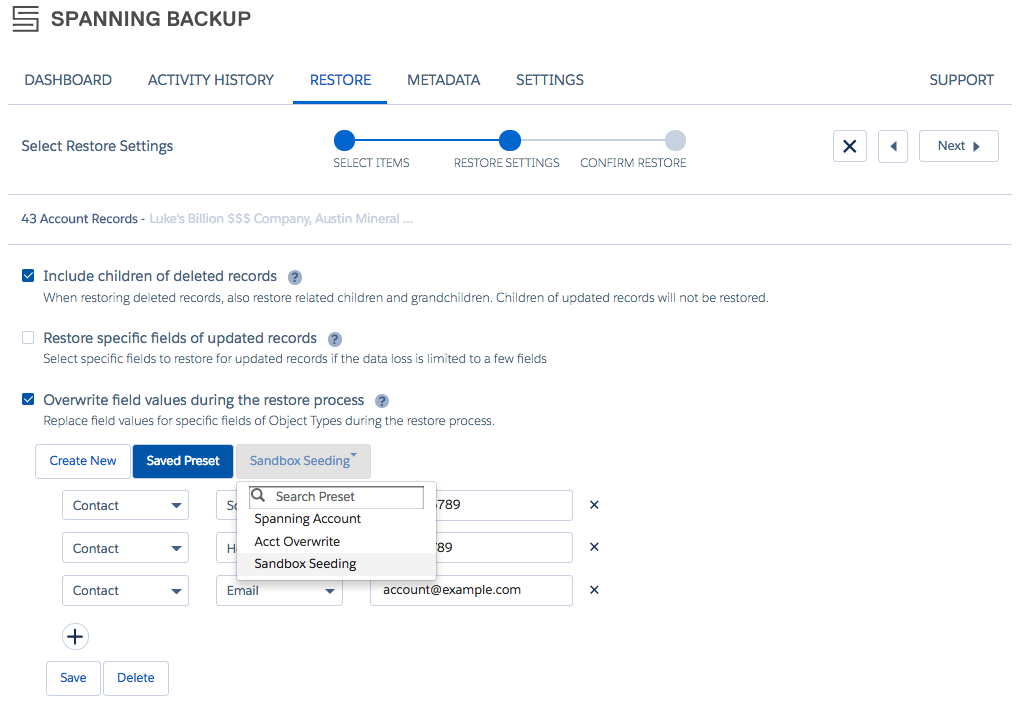The width and height of the screenshot is (1019, 707).
Task: Click the value field ending in 789
Action: pos(504,505)
